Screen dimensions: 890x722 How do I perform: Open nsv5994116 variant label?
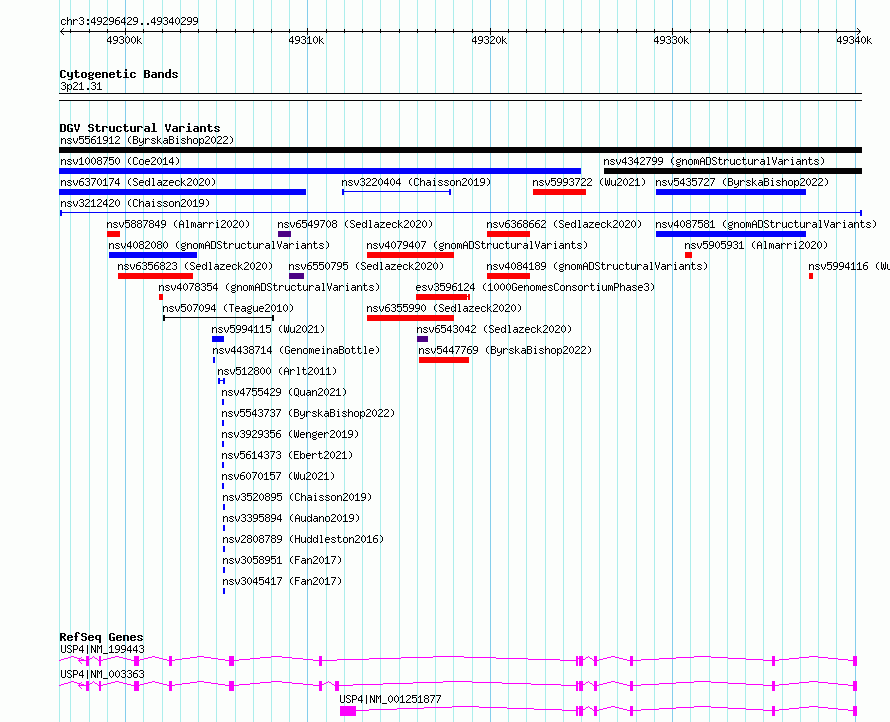tap(849, 266)
